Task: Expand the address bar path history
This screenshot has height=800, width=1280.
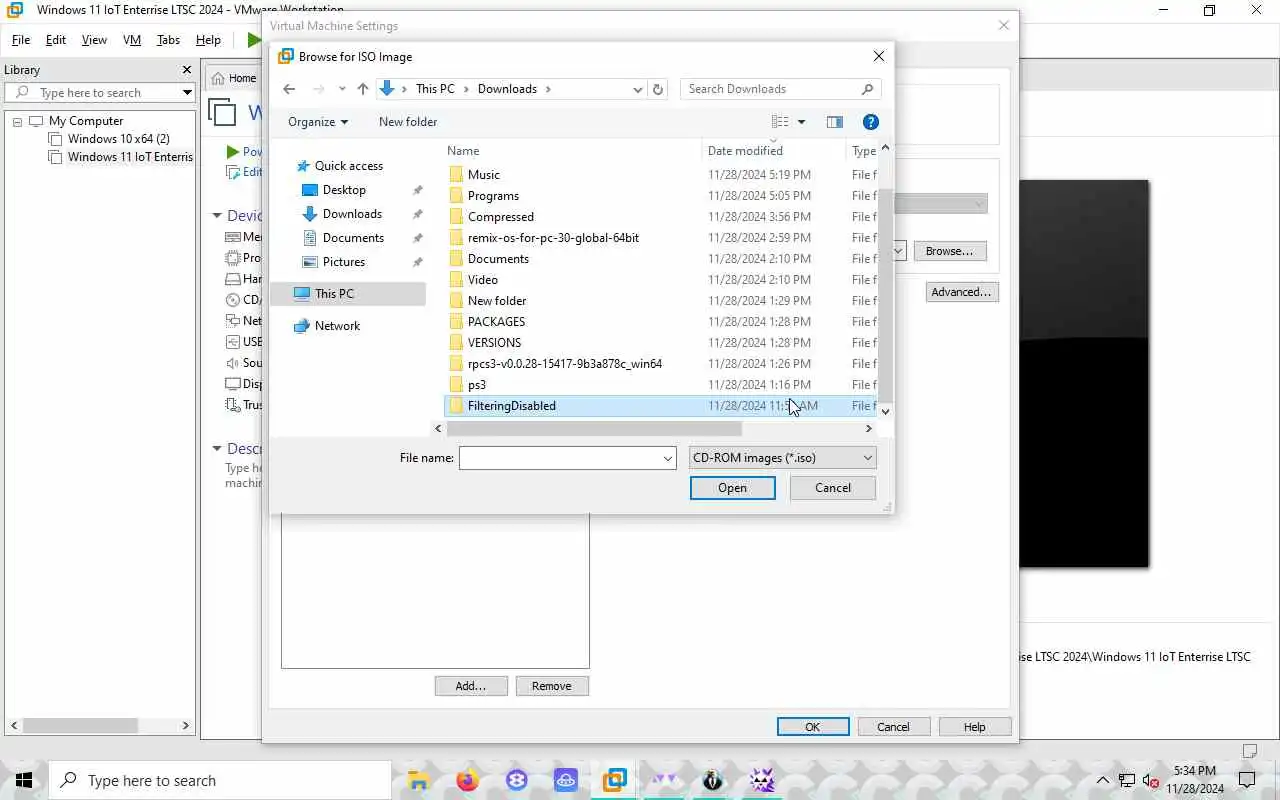Action: (x=638, y=89)
